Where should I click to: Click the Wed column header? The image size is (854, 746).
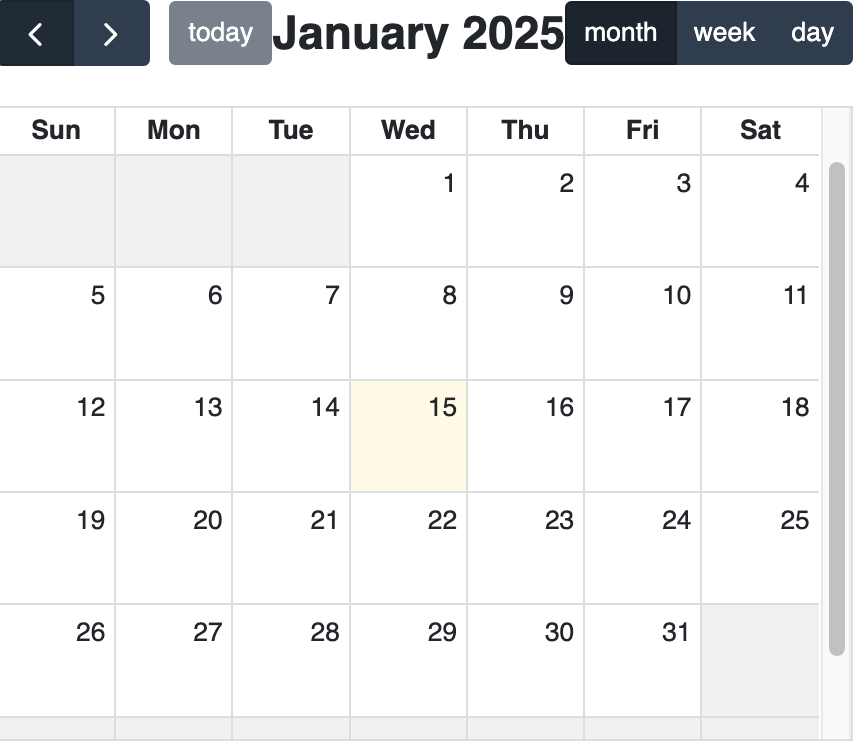coord(408,131)
